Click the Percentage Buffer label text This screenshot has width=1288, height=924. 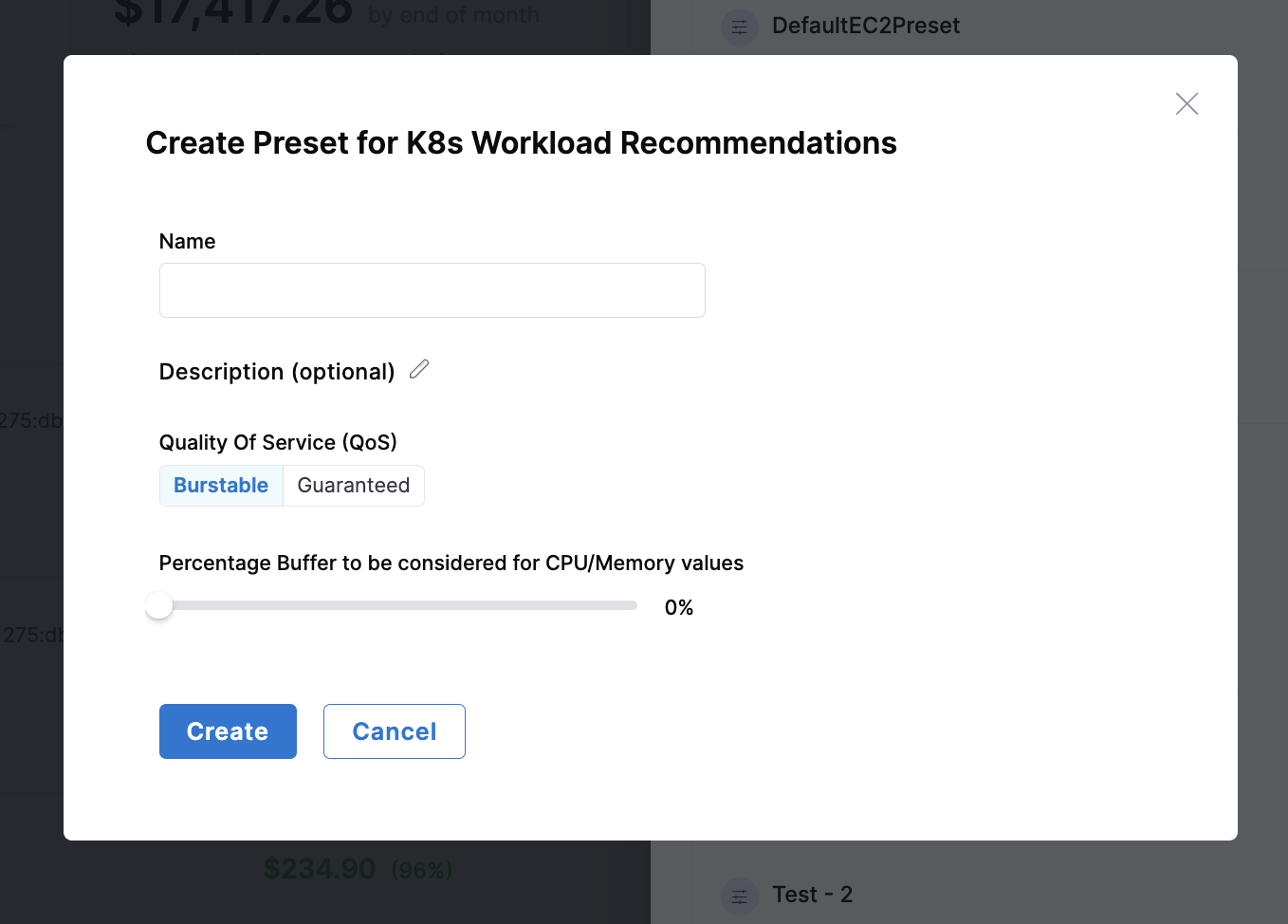click(x=451, y=564)
